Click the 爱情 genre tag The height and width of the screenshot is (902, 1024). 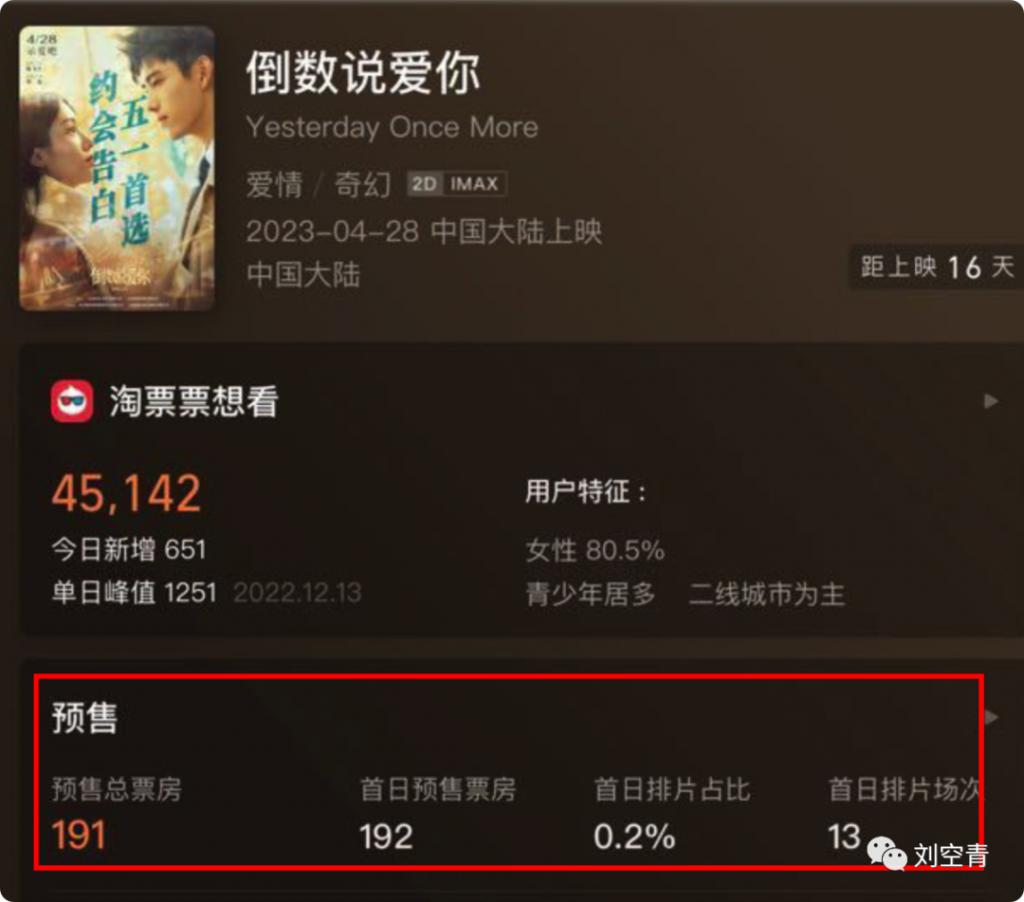pyautogui.click(x=275, y=184)
